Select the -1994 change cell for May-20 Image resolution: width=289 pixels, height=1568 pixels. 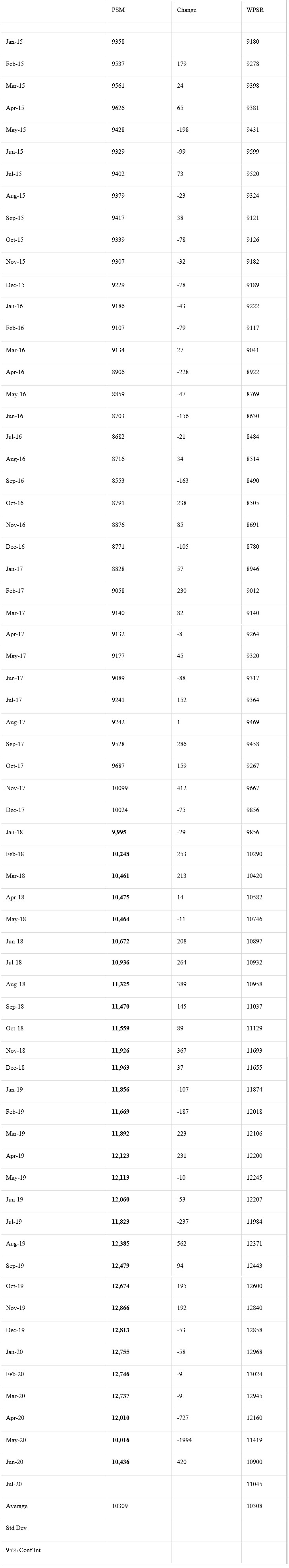pos(184,1440)
